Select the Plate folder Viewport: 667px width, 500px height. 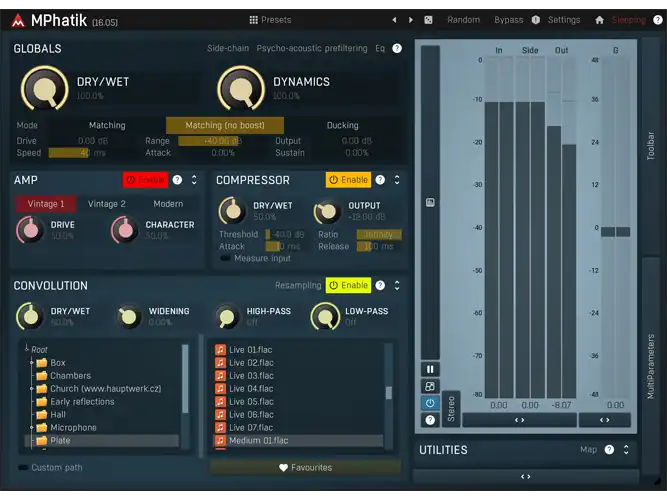102,440
